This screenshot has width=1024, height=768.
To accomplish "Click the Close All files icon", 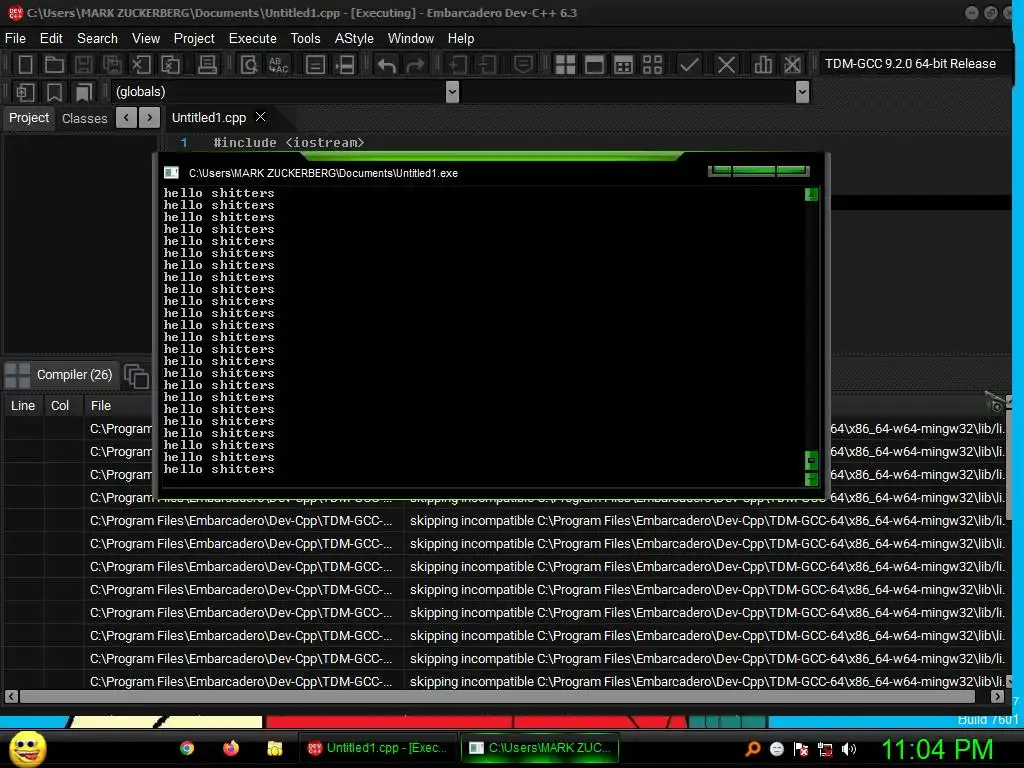I will click(170, 64).
